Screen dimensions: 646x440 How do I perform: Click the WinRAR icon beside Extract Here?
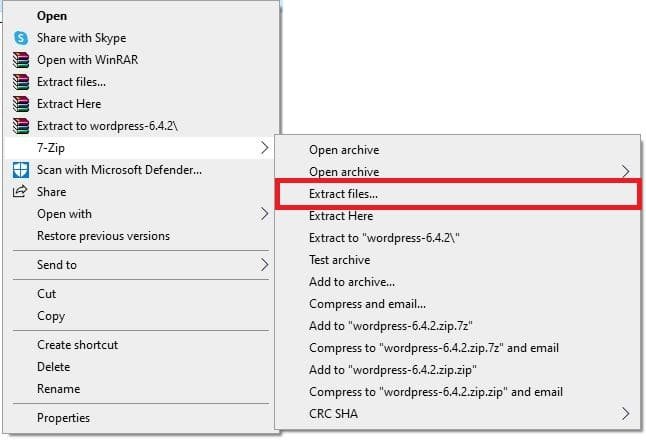pos(20,104)
